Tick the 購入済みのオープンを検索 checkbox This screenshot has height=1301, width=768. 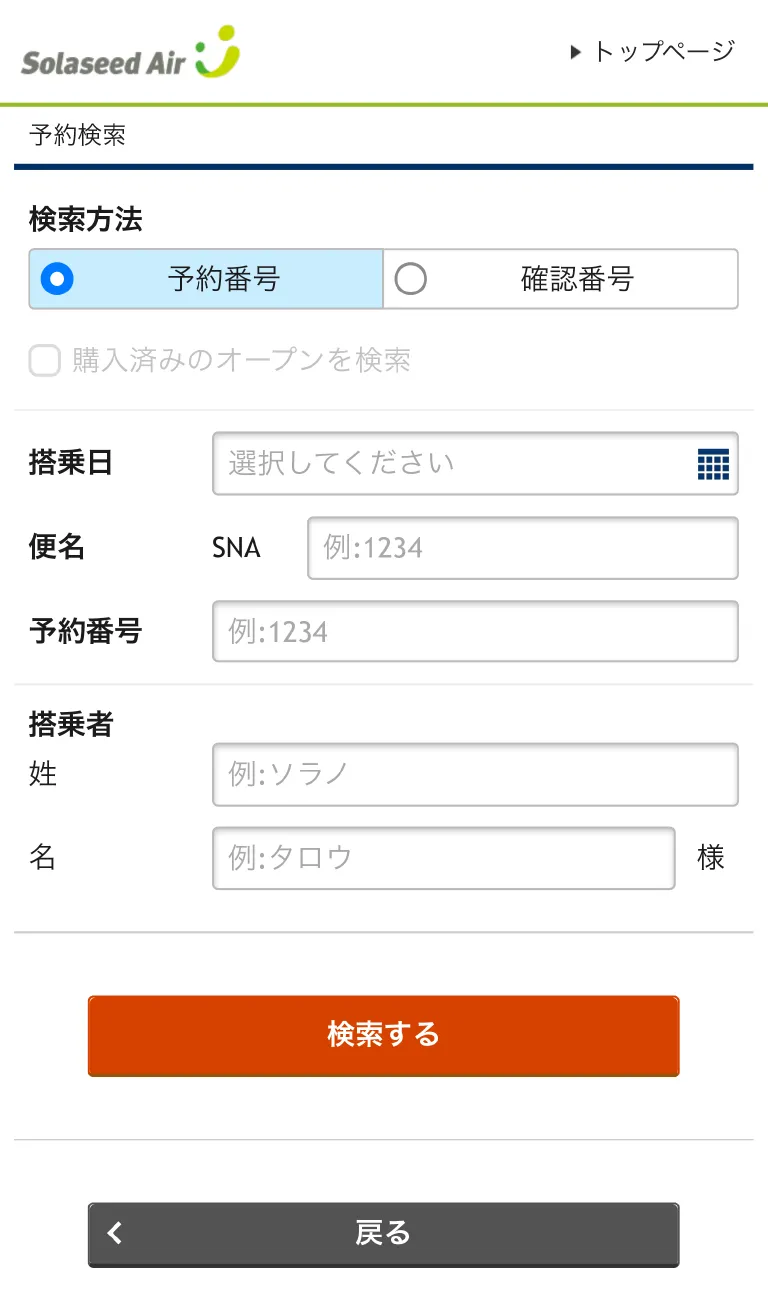point(45,361)
